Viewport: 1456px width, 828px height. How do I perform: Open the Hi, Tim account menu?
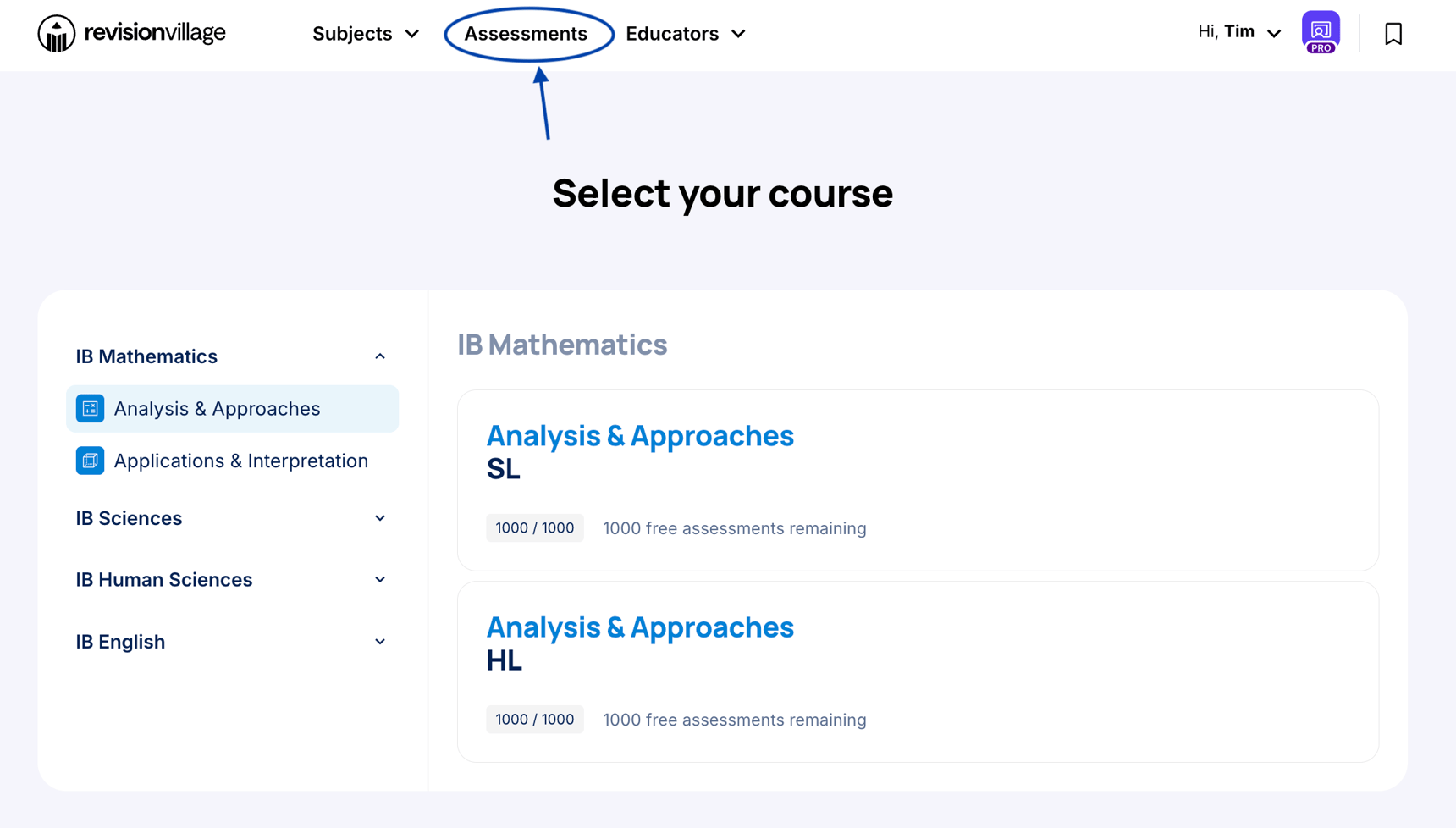(x=1239, y=32)
